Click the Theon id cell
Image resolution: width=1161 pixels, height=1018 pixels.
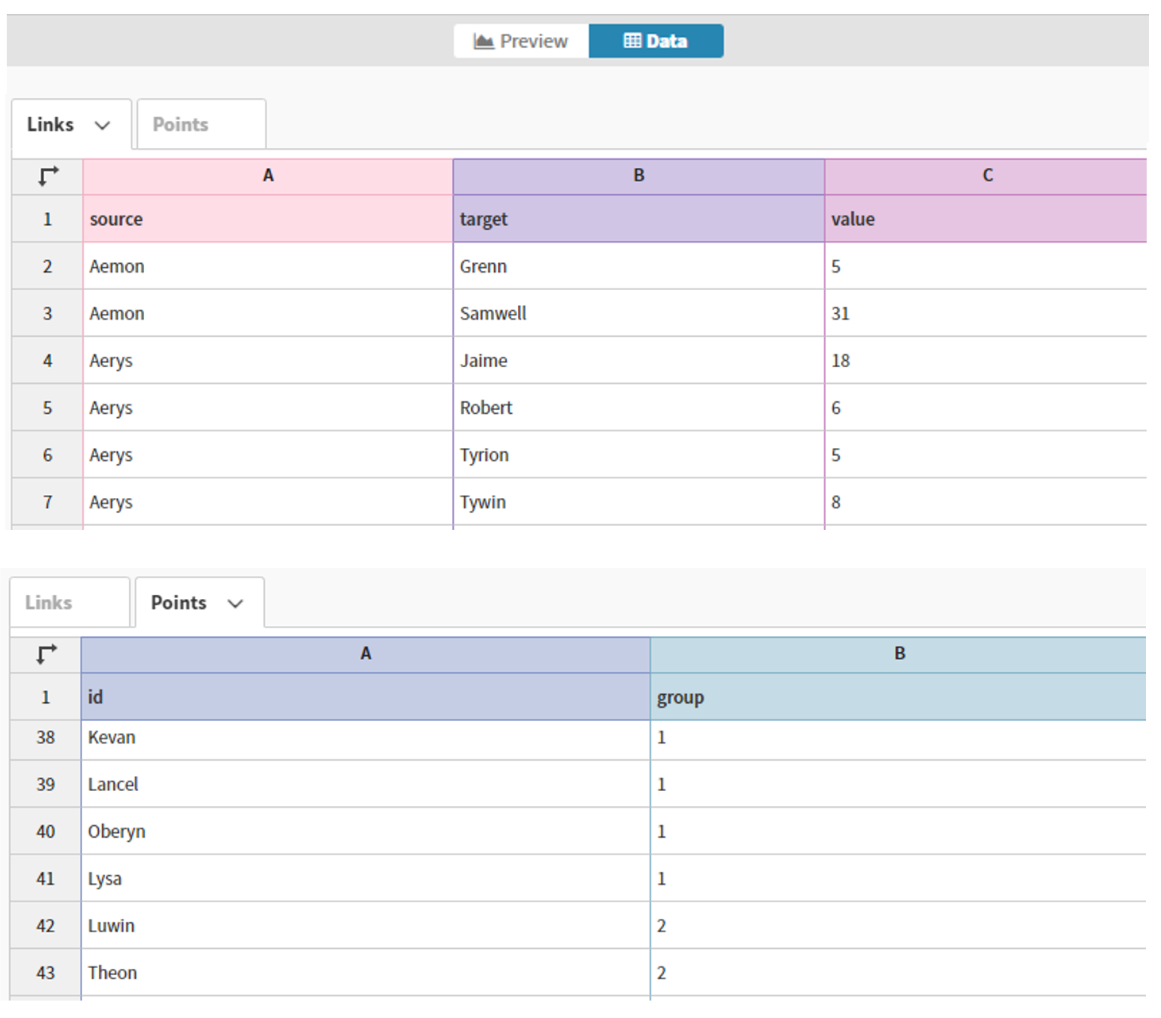(366, 973)
